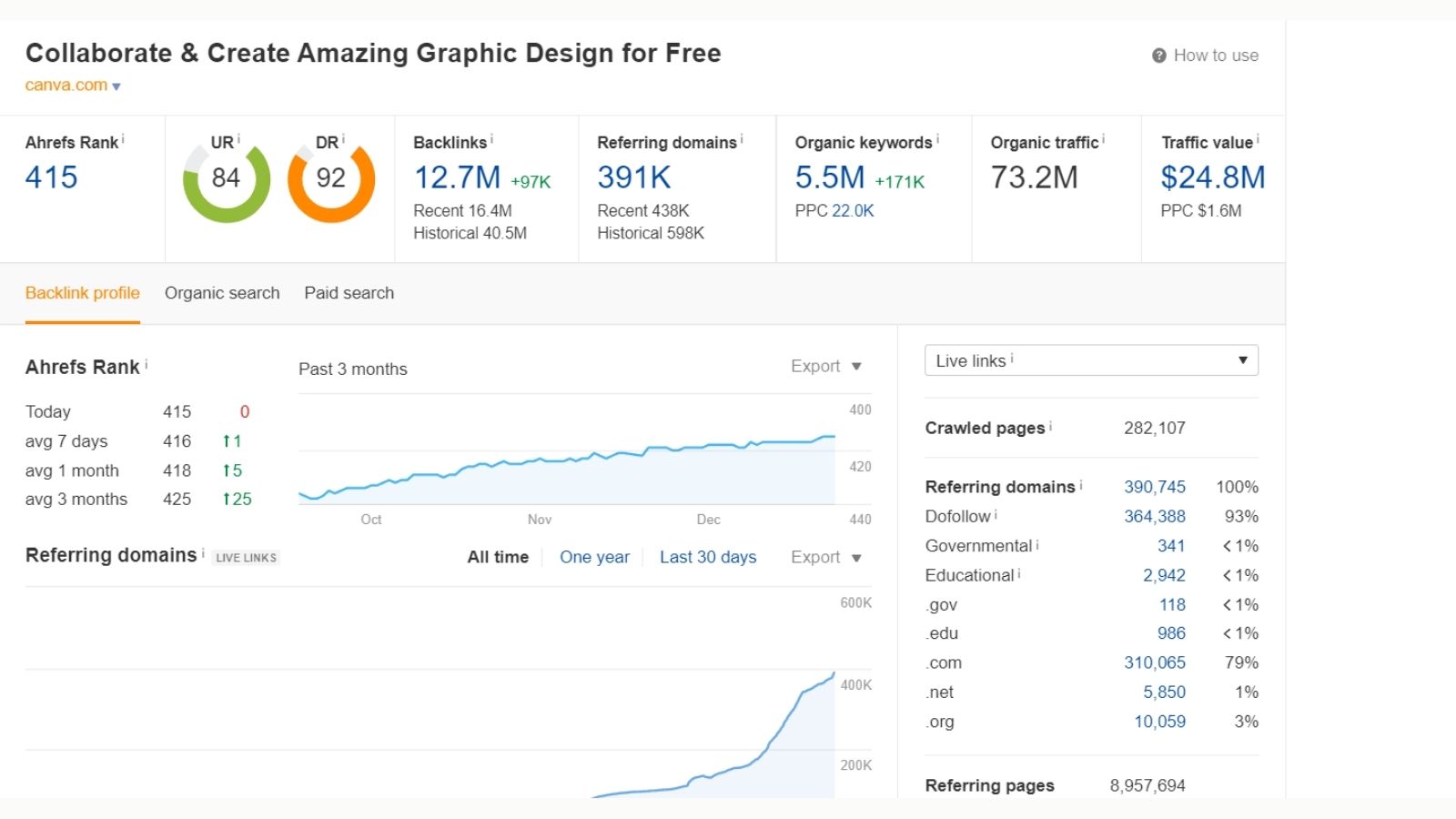The width and height of the screenshot is (1456, 819).
Task: Open the 12.7M backlinks number link
Action: pyautogui.click(x=457, y=177)
